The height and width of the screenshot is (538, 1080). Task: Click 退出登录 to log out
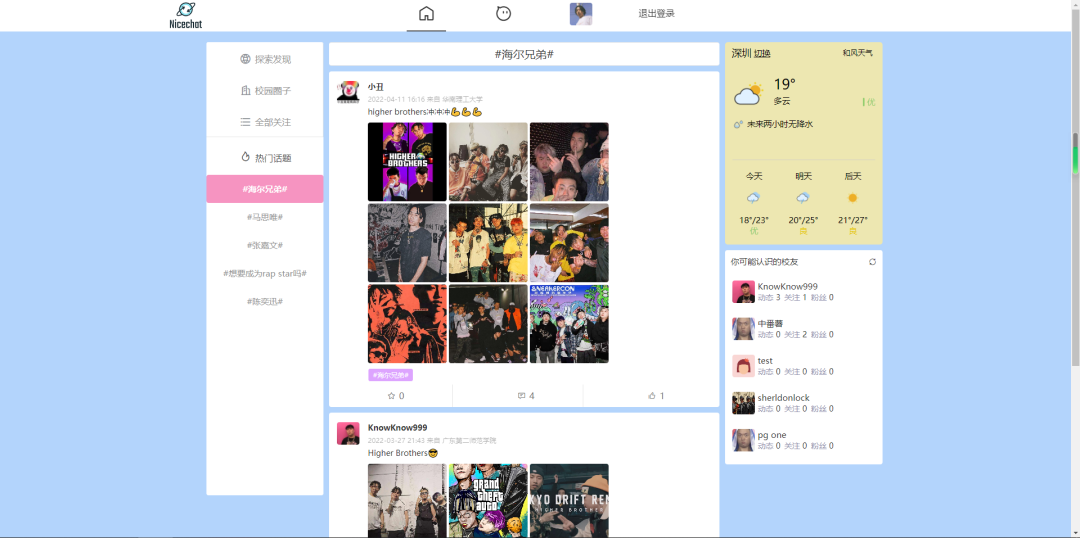(656, 14)
